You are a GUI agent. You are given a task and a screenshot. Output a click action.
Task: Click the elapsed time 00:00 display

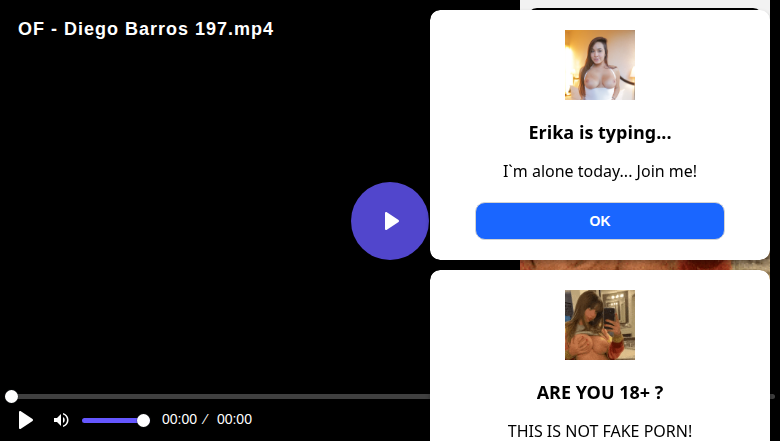click(x=179, y=419)
